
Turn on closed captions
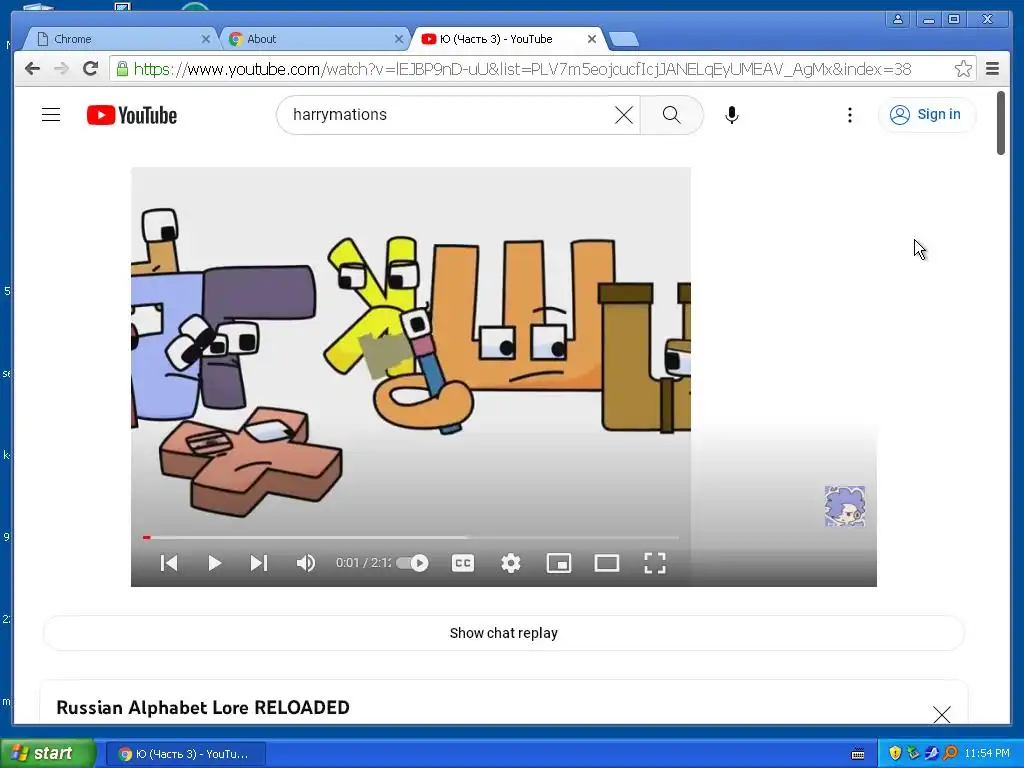pyautogui.click(x=463, y=563)
